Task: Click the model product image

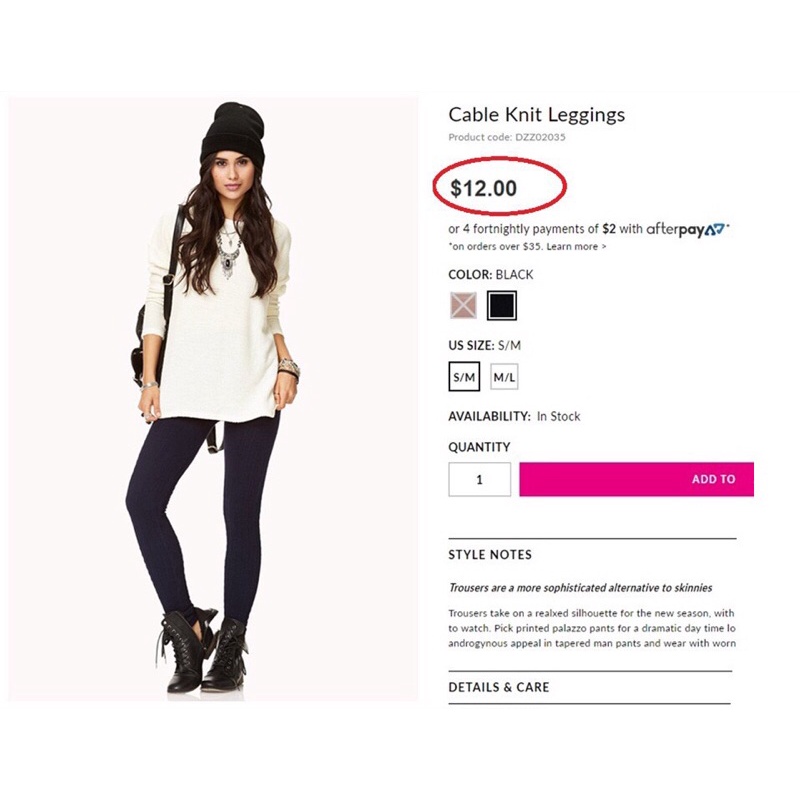Action: (x=213, y=398)
